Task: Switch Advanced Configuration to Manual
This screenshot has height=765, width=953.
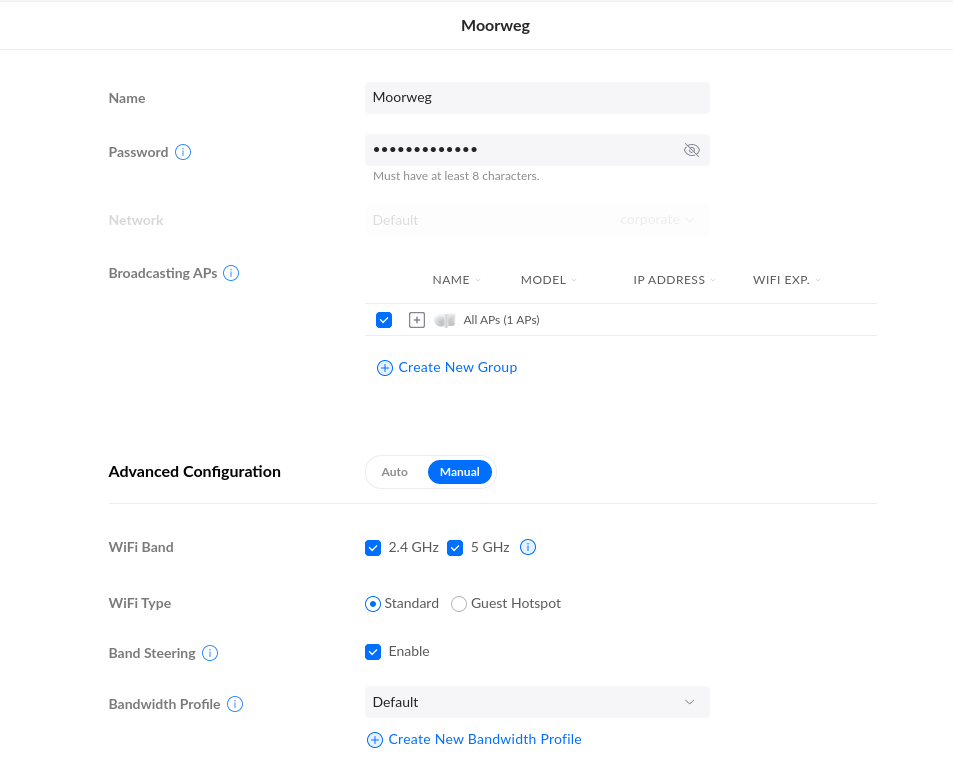Action: click(460, 472)
